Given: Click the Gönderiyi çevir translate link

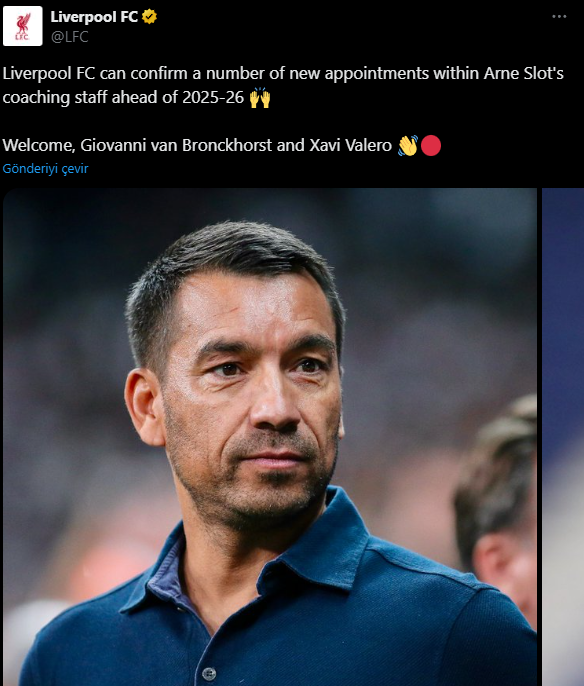Looking at the screenshot, I should click(45, 168).
